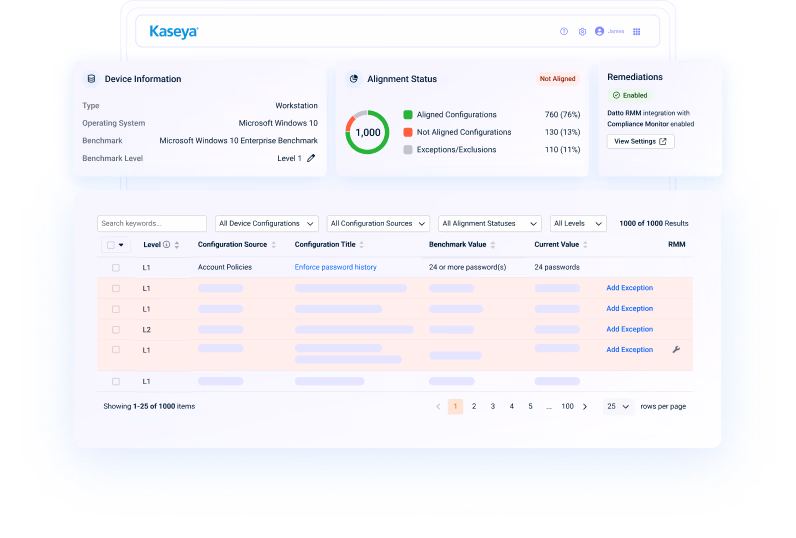Open the All Alignment Statuses dropdown
796x538 pixels.
[x=490, y=223]
